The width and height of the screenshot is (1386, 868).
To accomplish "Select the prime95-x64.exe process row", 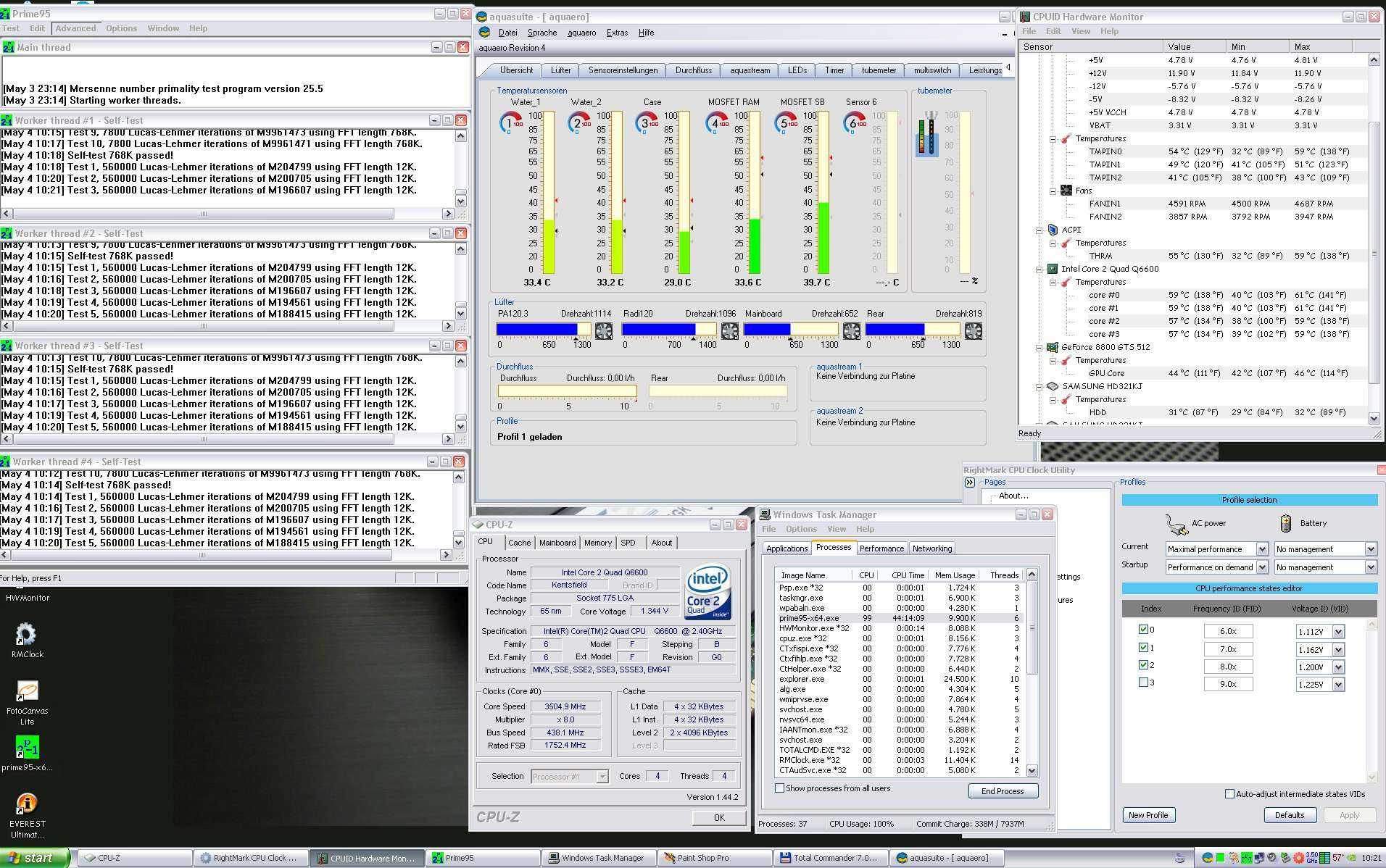I will pyautogui.click(x=899, y=618).
